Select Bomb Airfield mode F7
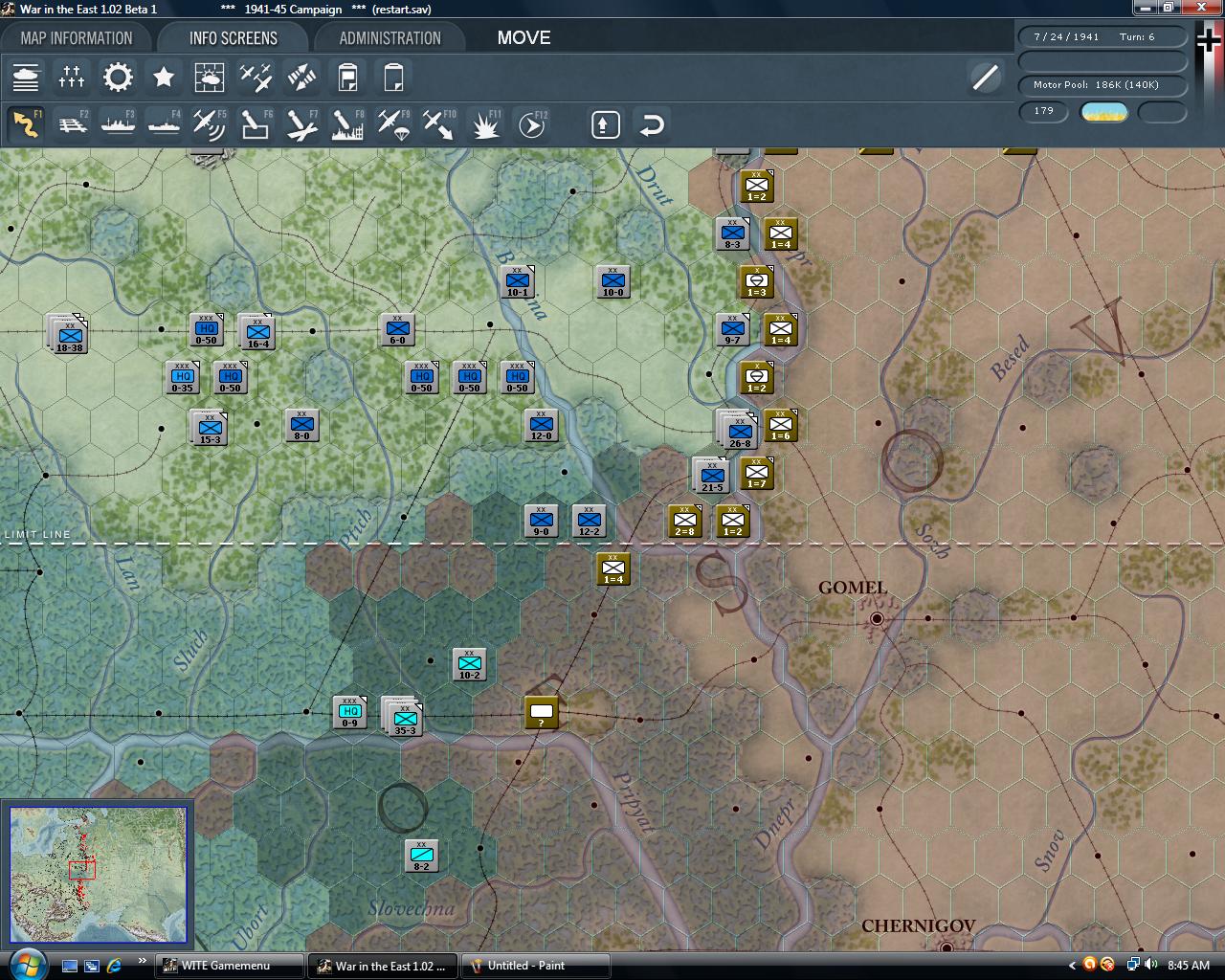Viewport: 1225px width, 980px height. pos(301,124)
